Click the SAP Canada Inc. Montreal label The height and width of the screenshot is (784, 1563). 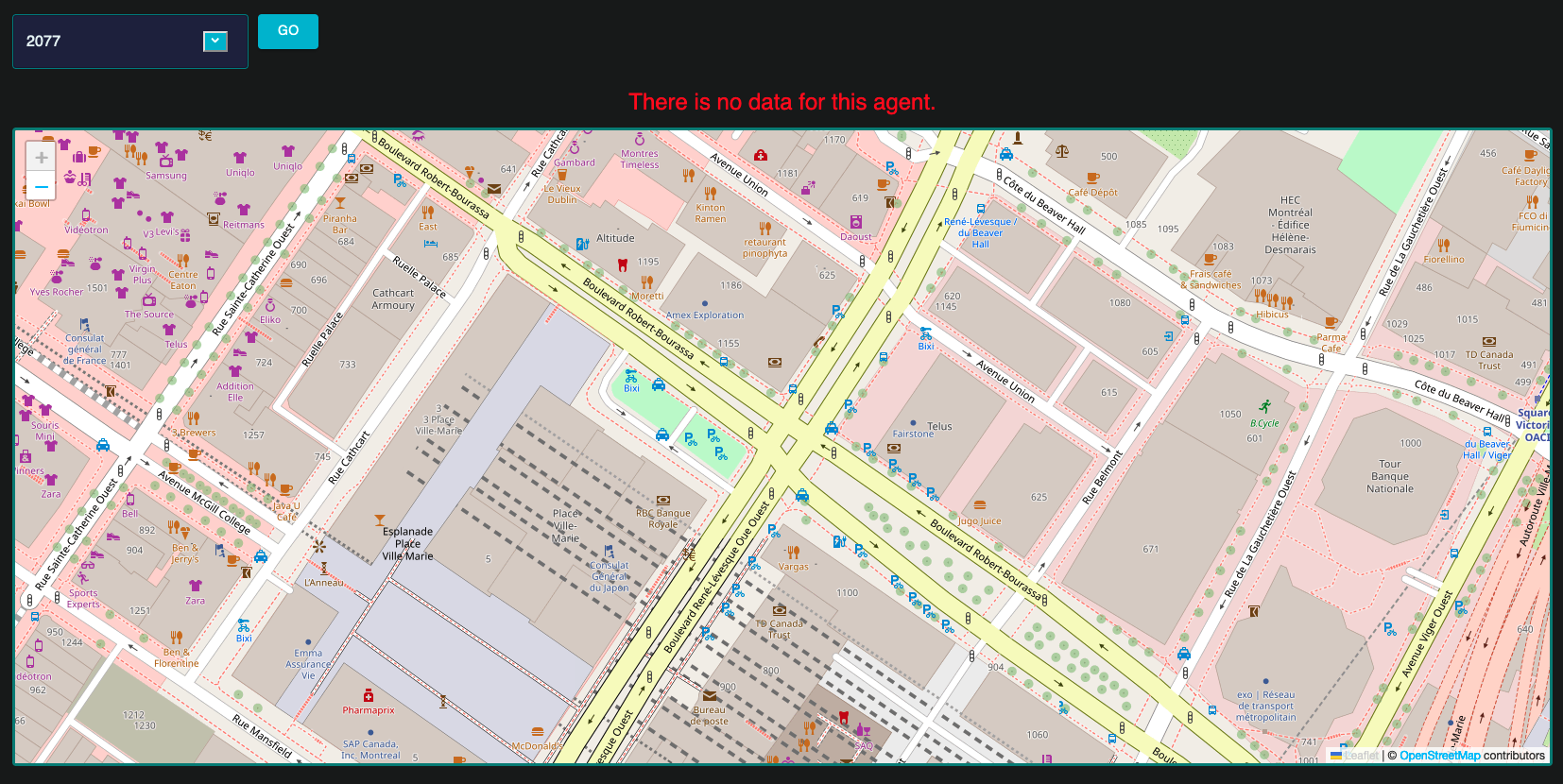[370, 750]
